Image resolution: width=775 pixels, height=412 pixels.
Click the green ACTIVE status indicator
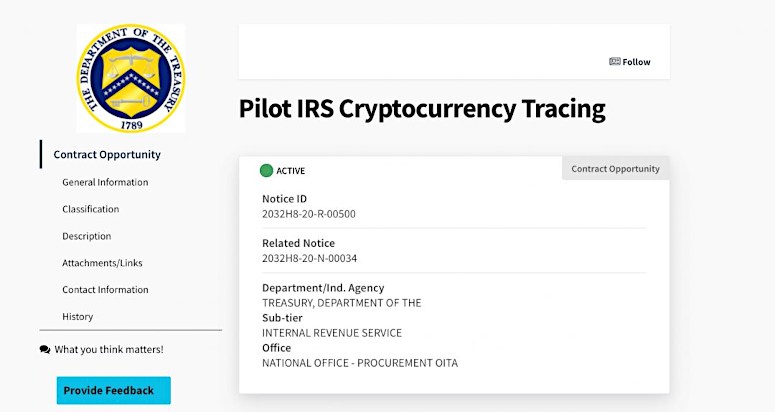[x=266, y=171]
